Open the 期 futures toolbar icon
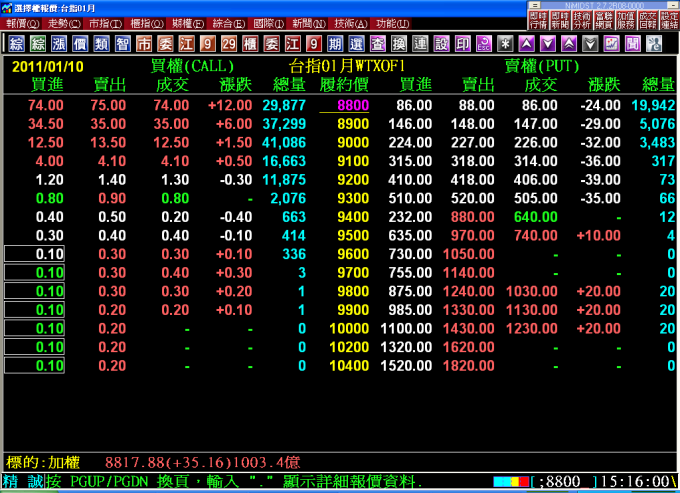680x493 pixels. (335, 44)
